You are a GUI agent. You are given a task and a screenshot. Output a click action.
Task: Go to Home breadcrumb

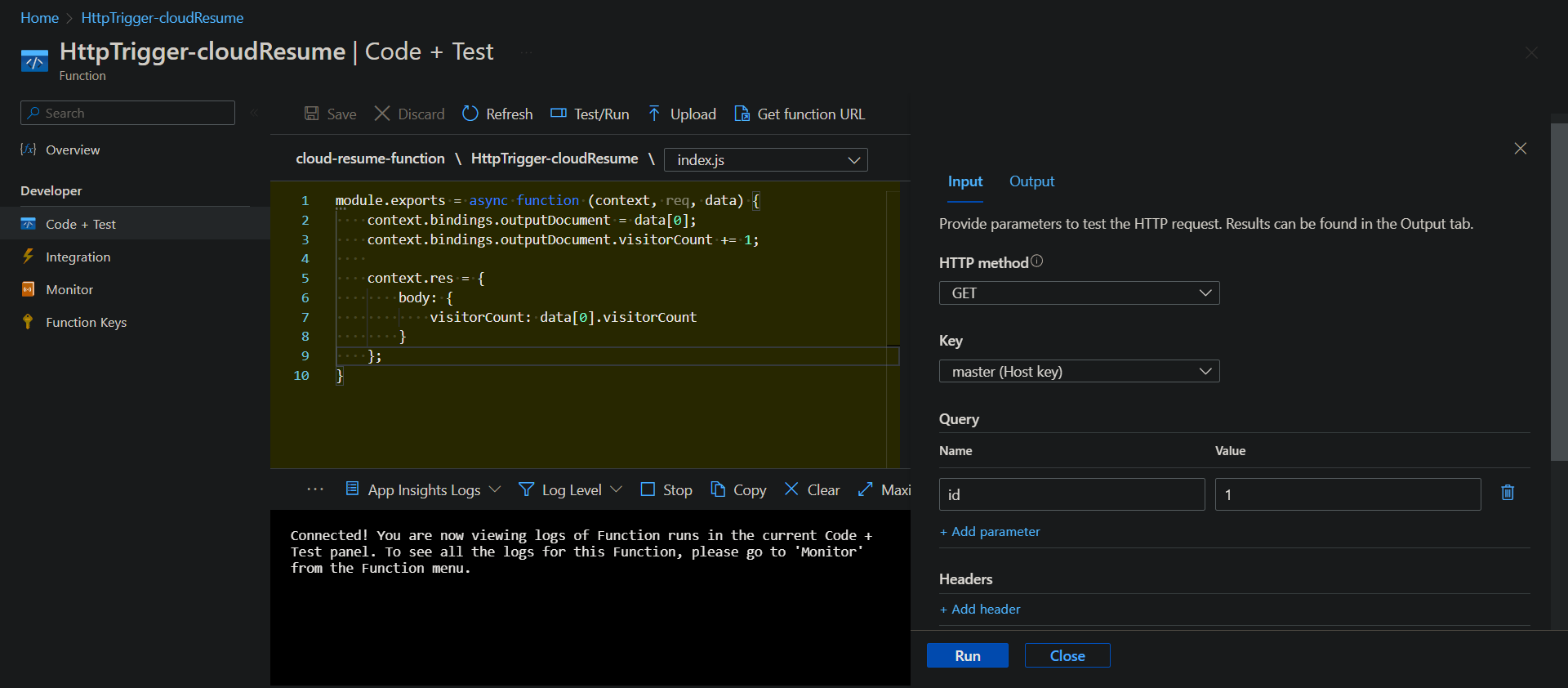coord(39,18)
